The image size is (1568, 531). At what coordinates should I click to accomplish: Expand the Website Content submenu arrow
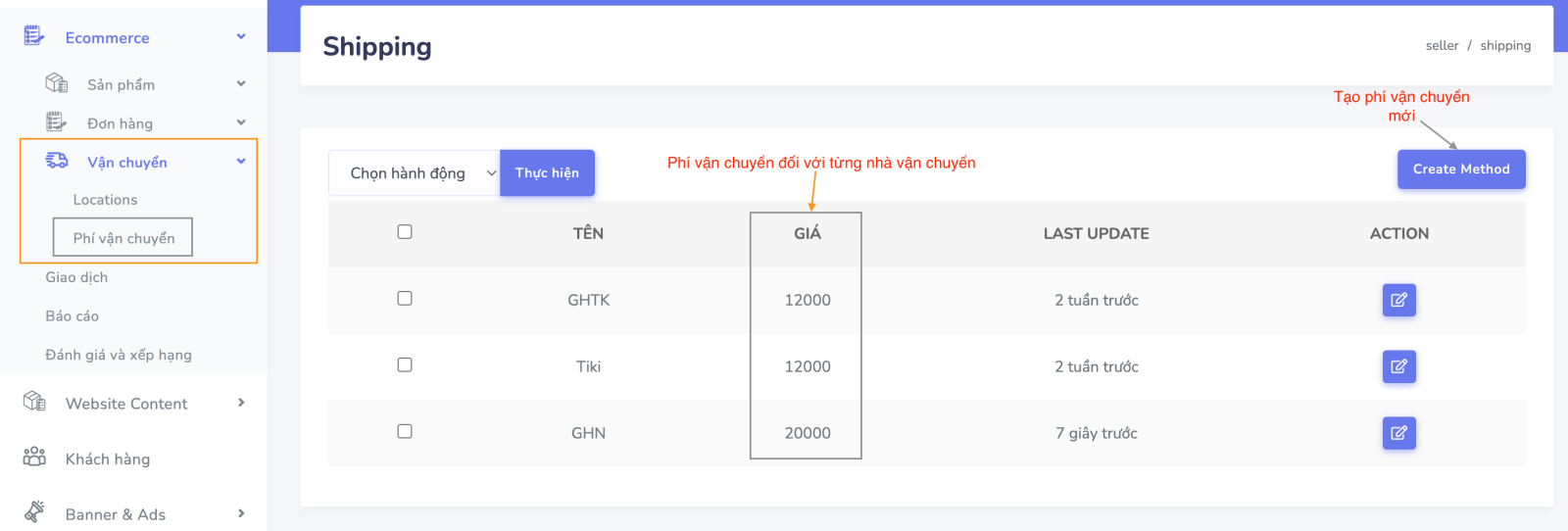point(241,403)
